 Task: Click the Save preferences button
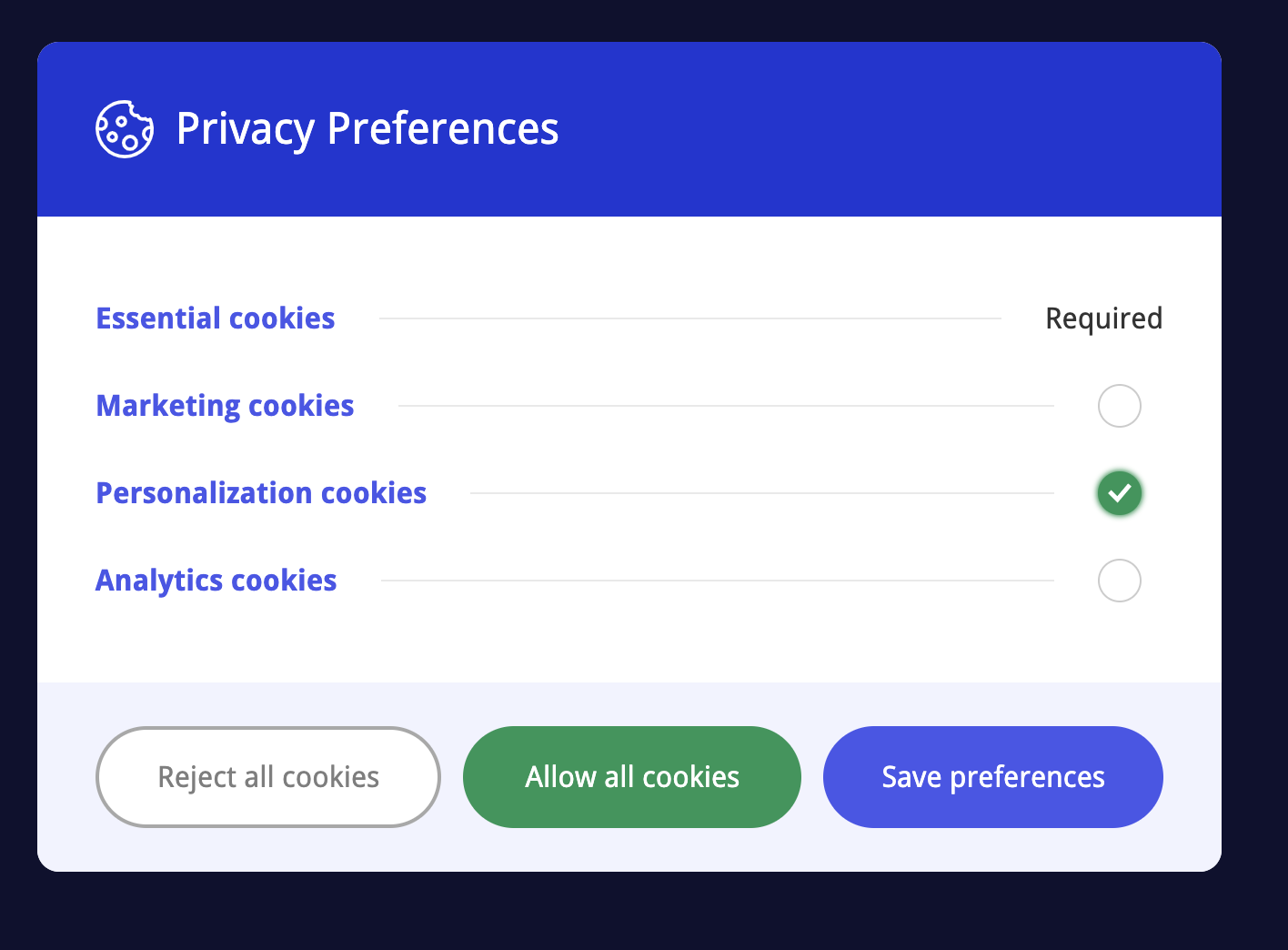tap(992, 777)
